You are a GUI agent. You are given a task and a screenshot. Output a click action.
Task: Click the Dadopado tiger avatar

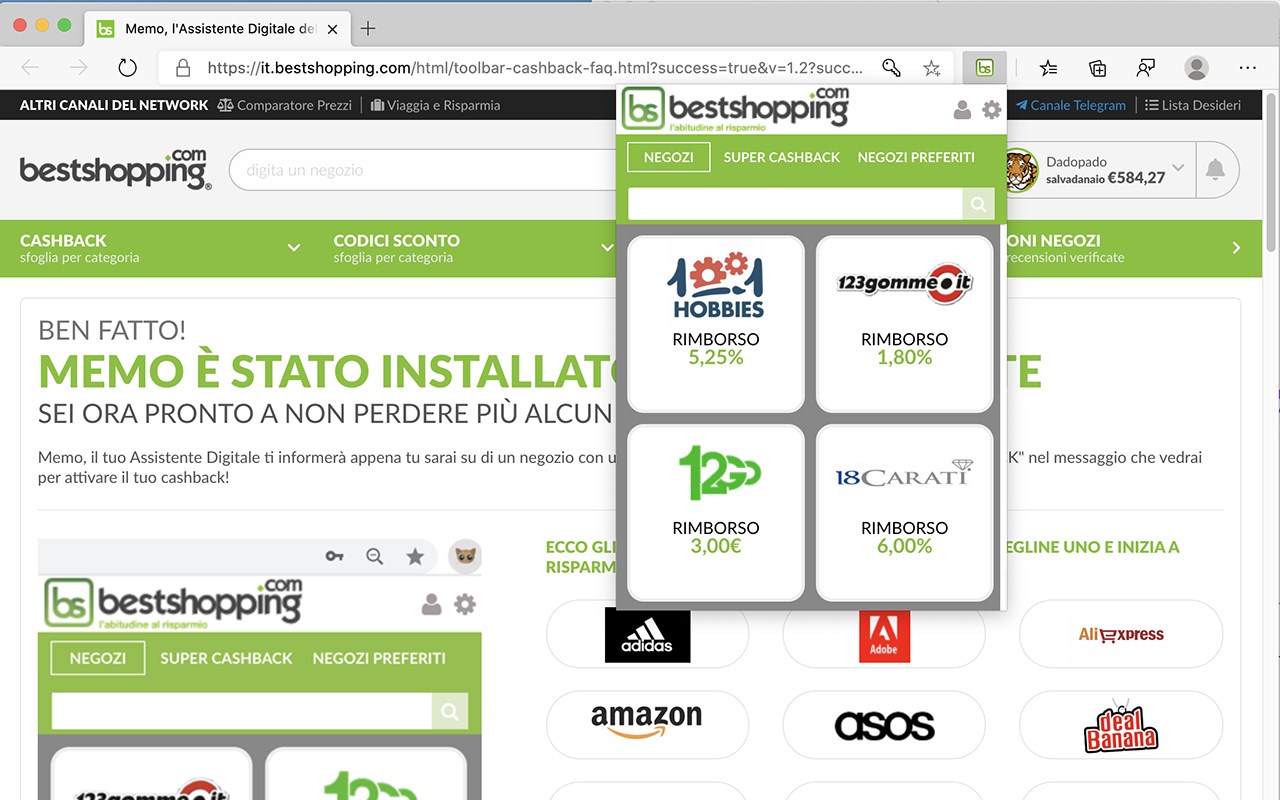[x=1019, y=170]
